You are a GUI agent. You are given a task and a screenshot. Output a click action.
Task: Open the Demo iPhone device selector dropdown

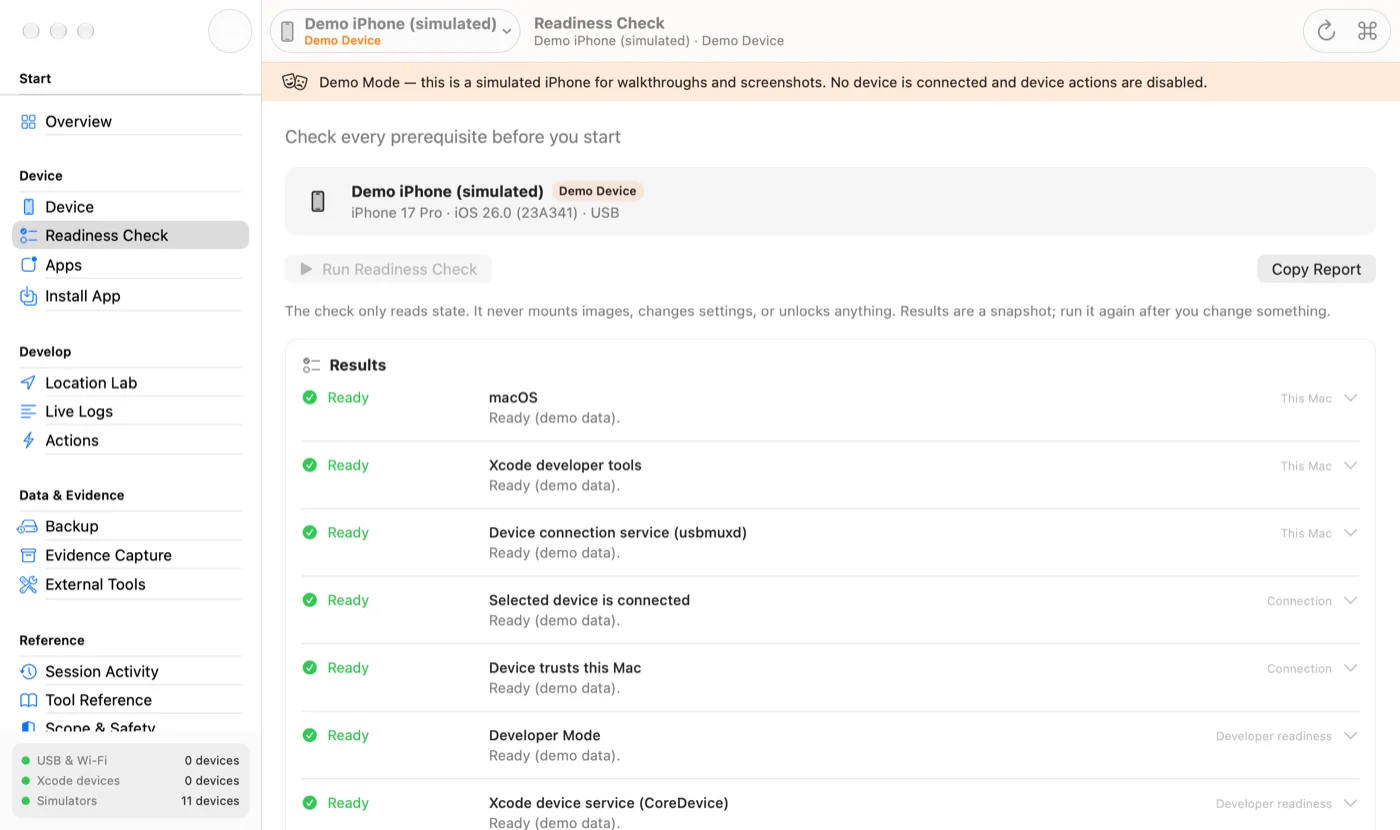coord(395,31)
